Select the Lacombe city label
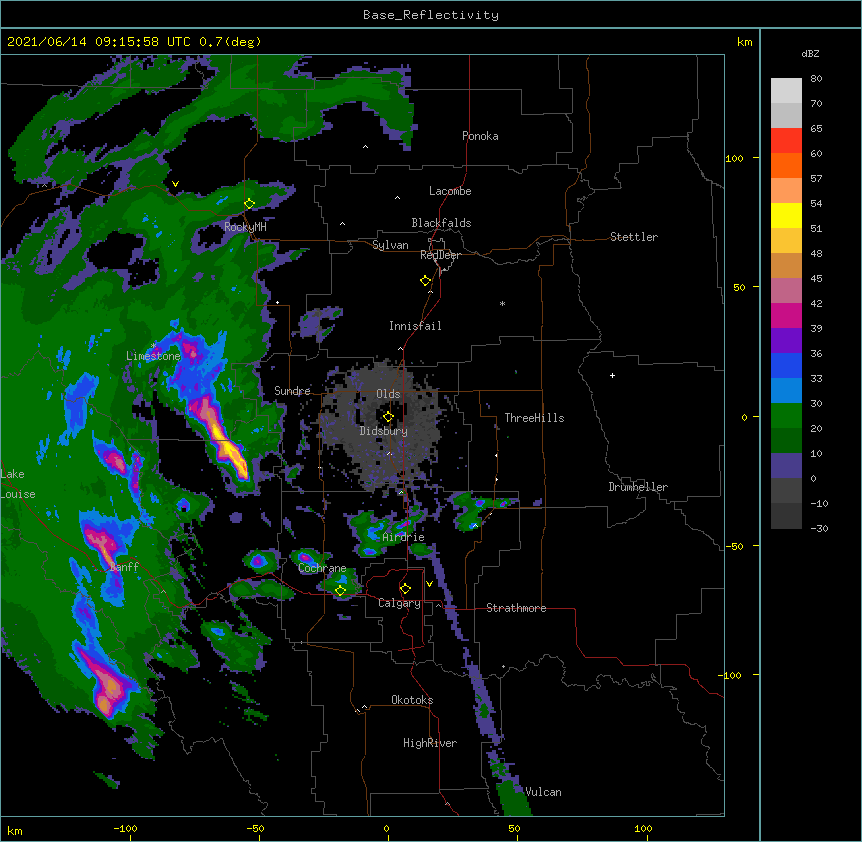 (x=450, y=191)
